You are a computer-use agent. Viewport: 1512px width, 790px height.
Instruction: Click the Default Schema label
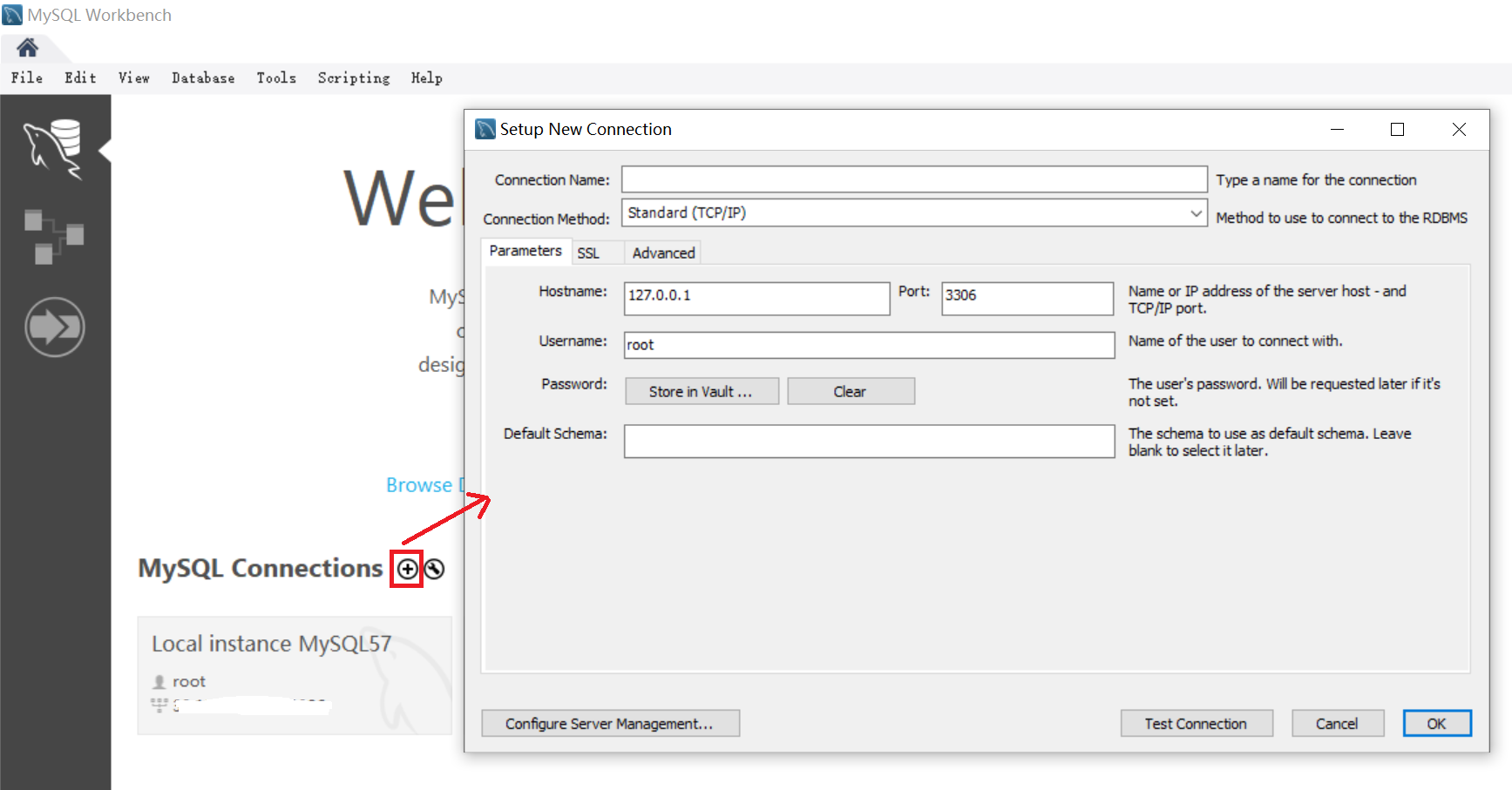click(x=555, y=434)
